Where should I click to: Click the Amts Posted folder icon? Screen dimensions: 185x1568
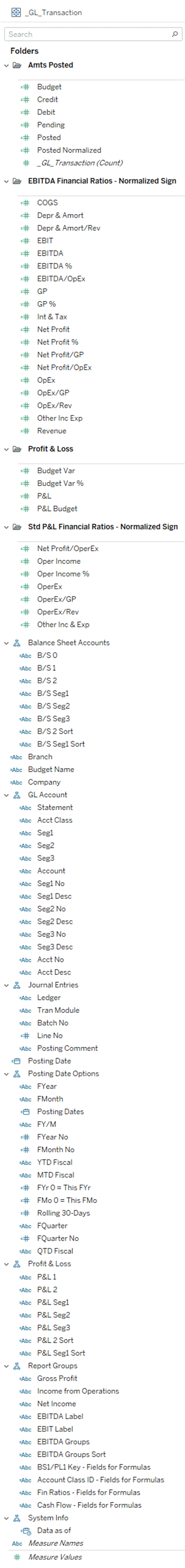[x=17, y=65]
